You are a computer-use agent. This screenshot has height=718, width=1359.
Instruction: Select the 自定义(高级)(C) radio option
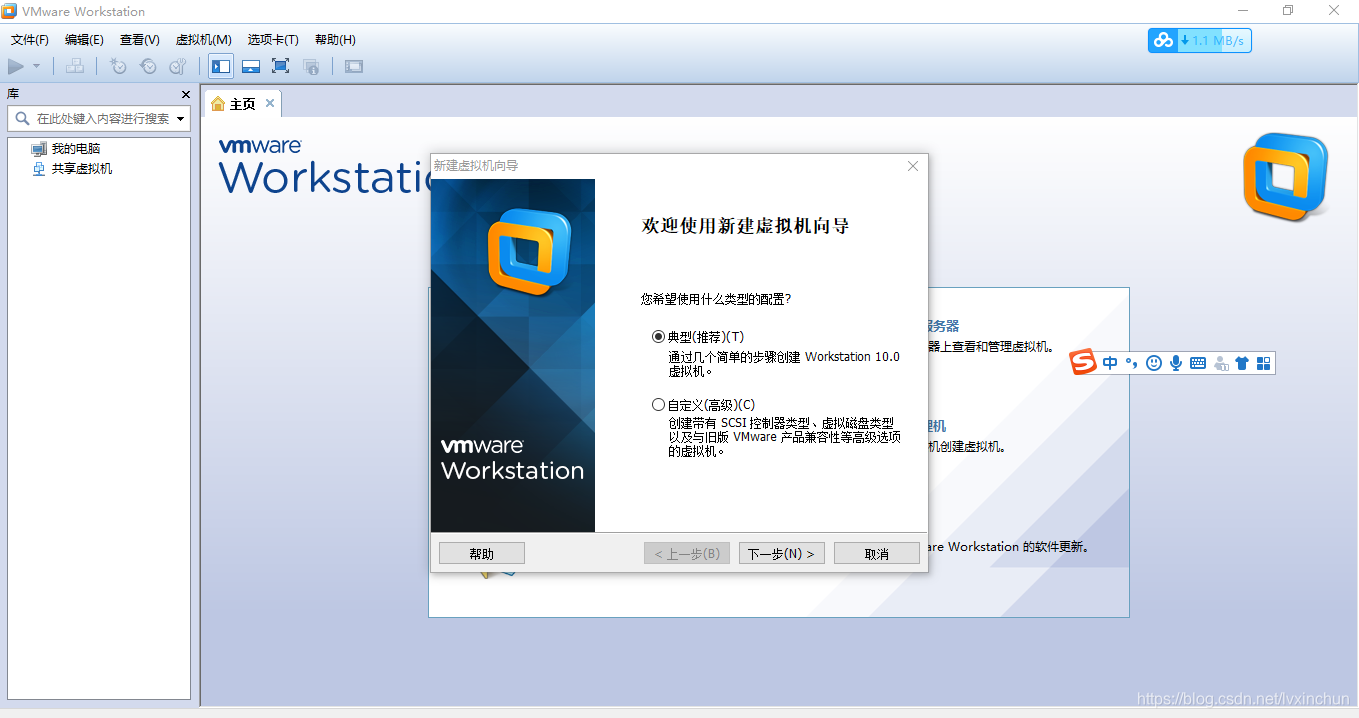pyautogui.click(x=658, y=405)
